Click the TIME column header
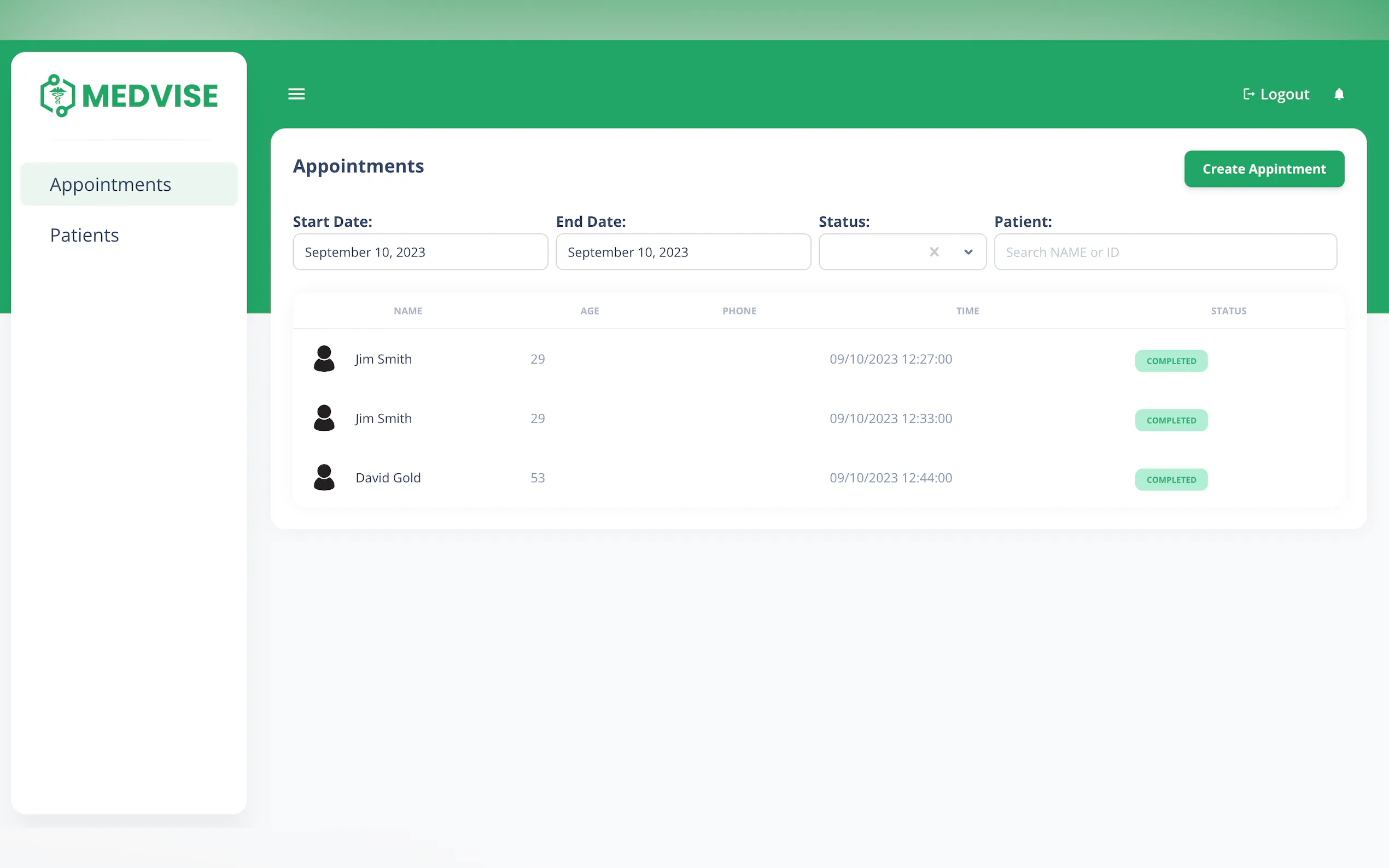The image size is (1389, 868). [967, 310]
